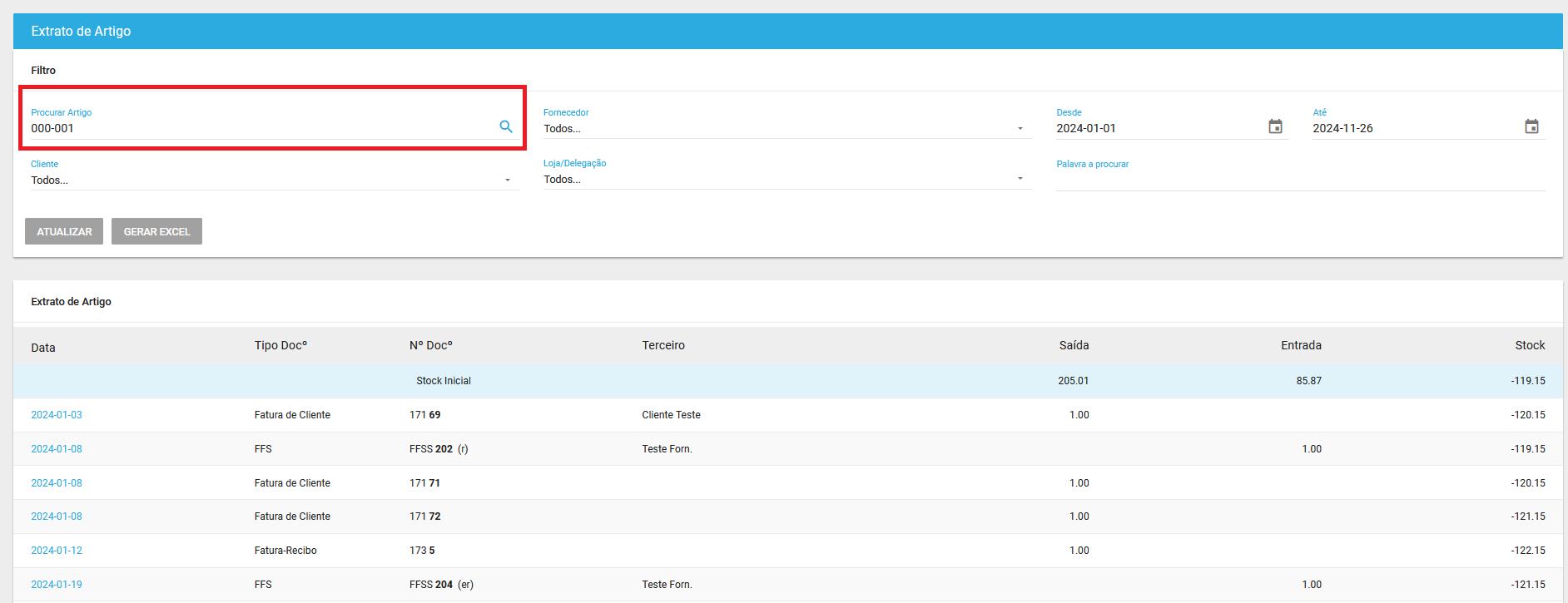
Task: Click the Entrada column header
Action: coord(1301,345)
